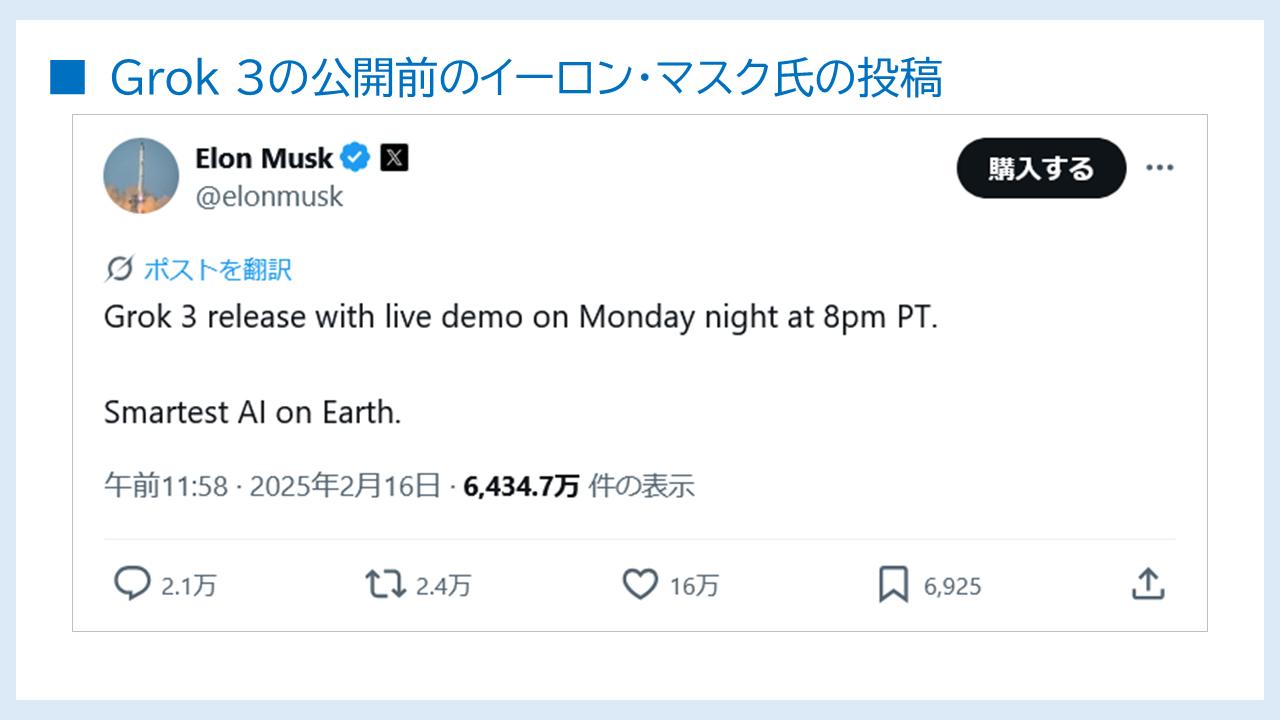Click the reply speech bubble icon

point(131,584)
